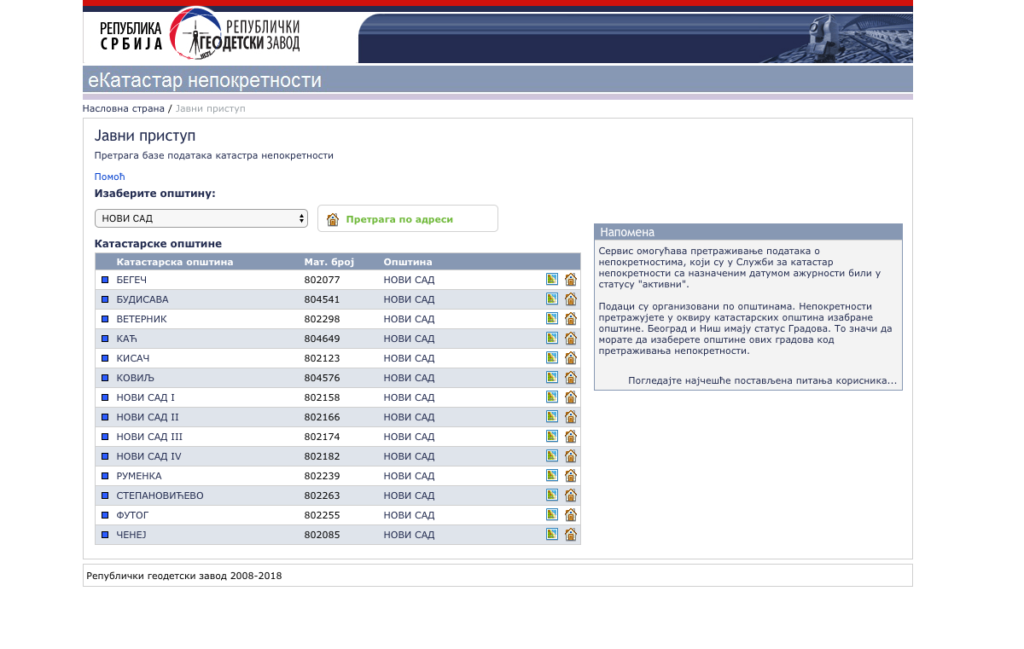Open the map icon for НОВИ САД IV row

tap(552, 456)
